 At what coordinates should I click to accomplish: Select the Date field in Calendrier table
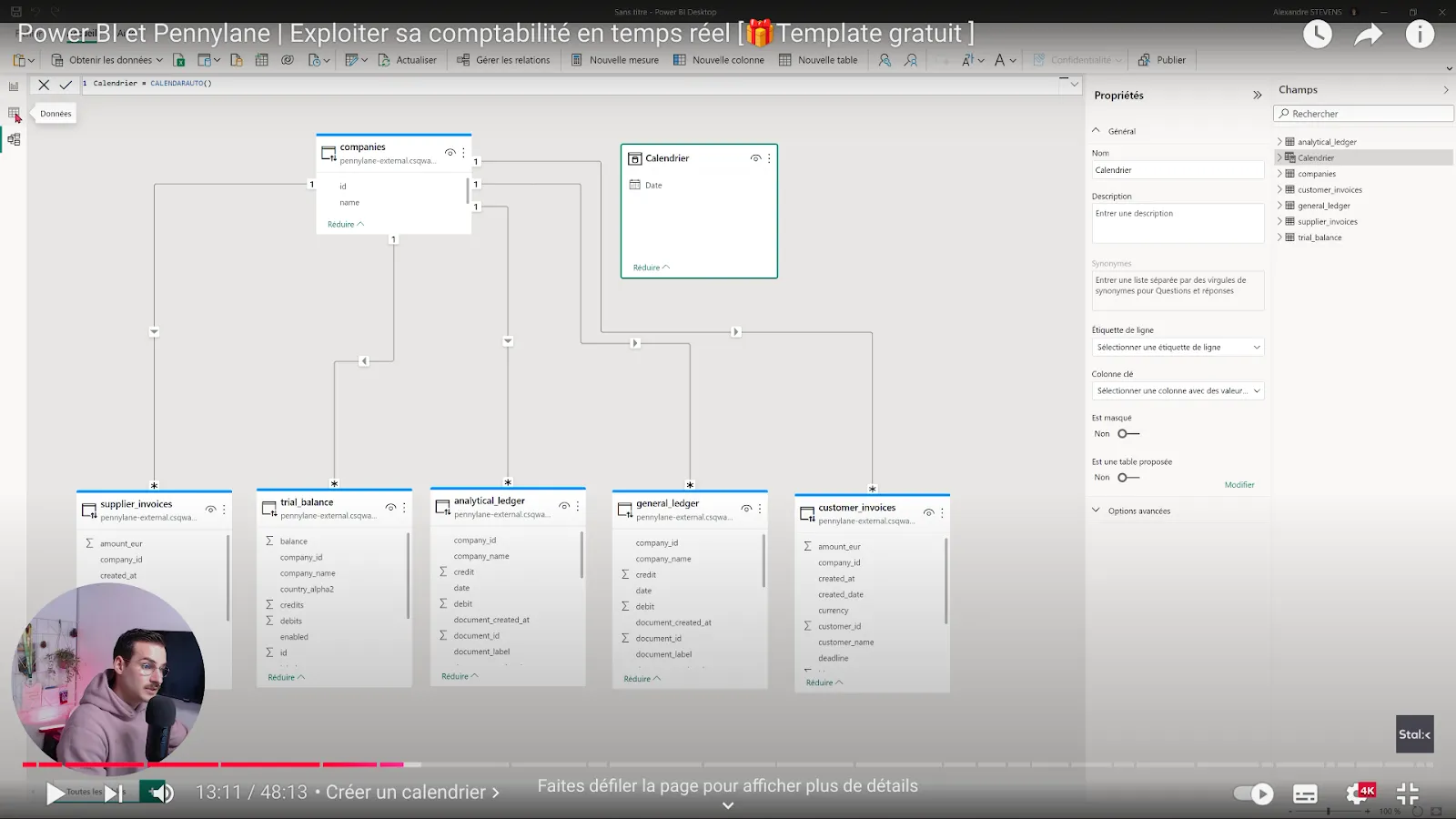653,186
